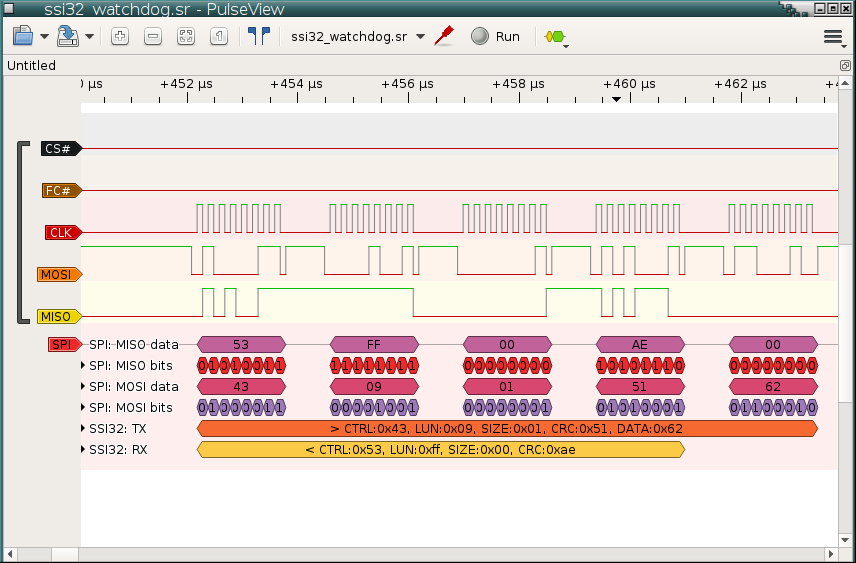Click the red probe channel configuration icon
The image size is (856, 563).
[x=444, y=36]
